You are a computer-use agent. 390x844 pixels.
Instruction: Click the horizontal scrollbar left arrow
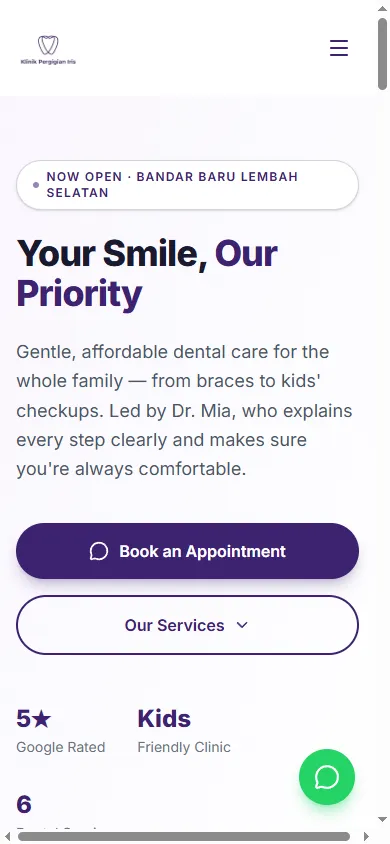tap(8, 836)
